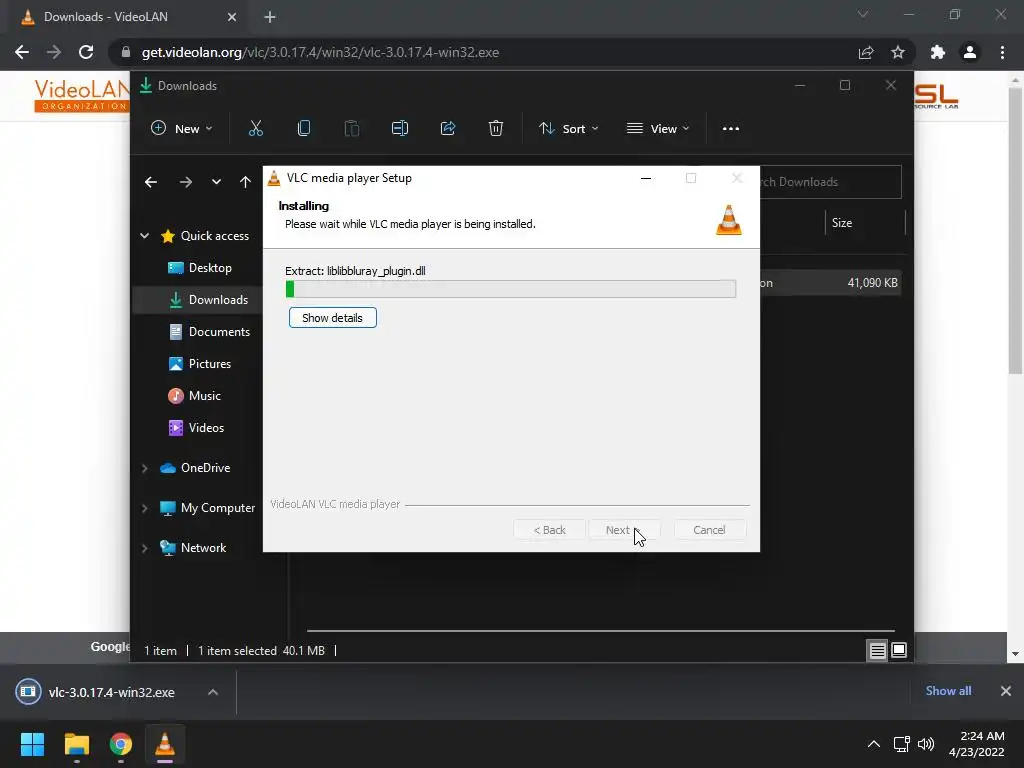Switch to large thumbnails view icon
1024x768 pixels.
(899, 650)
